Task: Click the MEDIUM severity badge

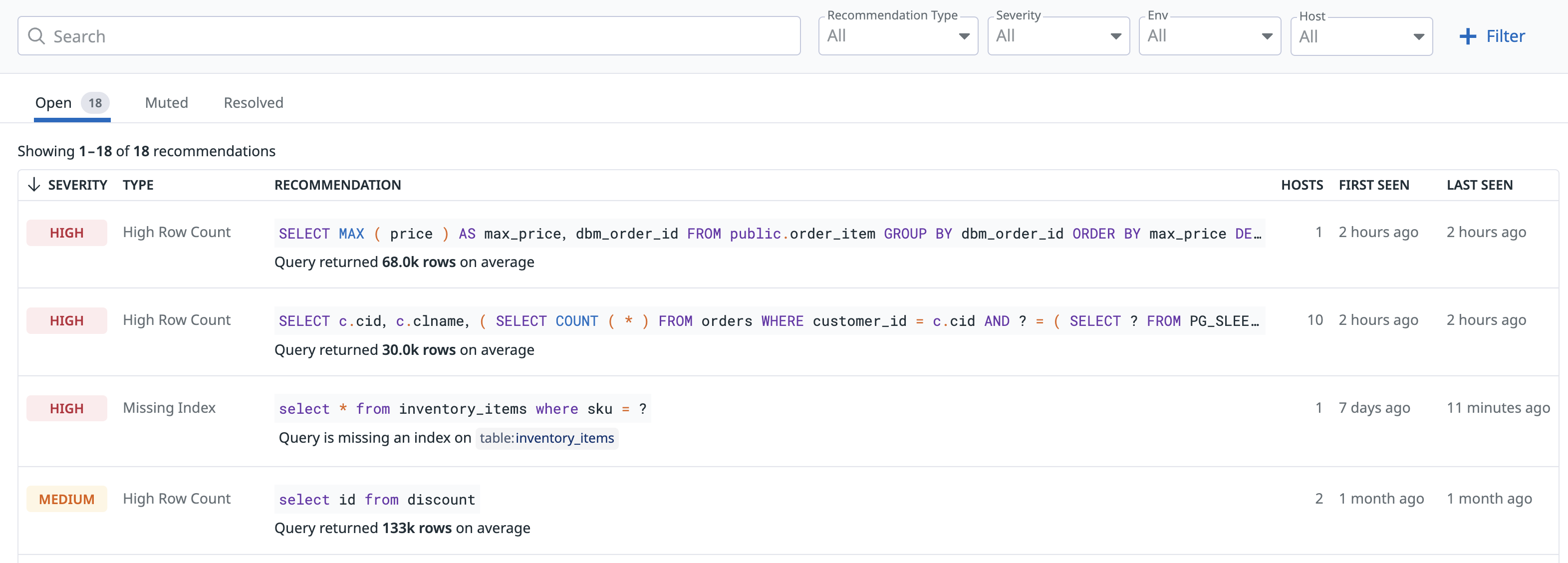Action: tap(66, 499)
